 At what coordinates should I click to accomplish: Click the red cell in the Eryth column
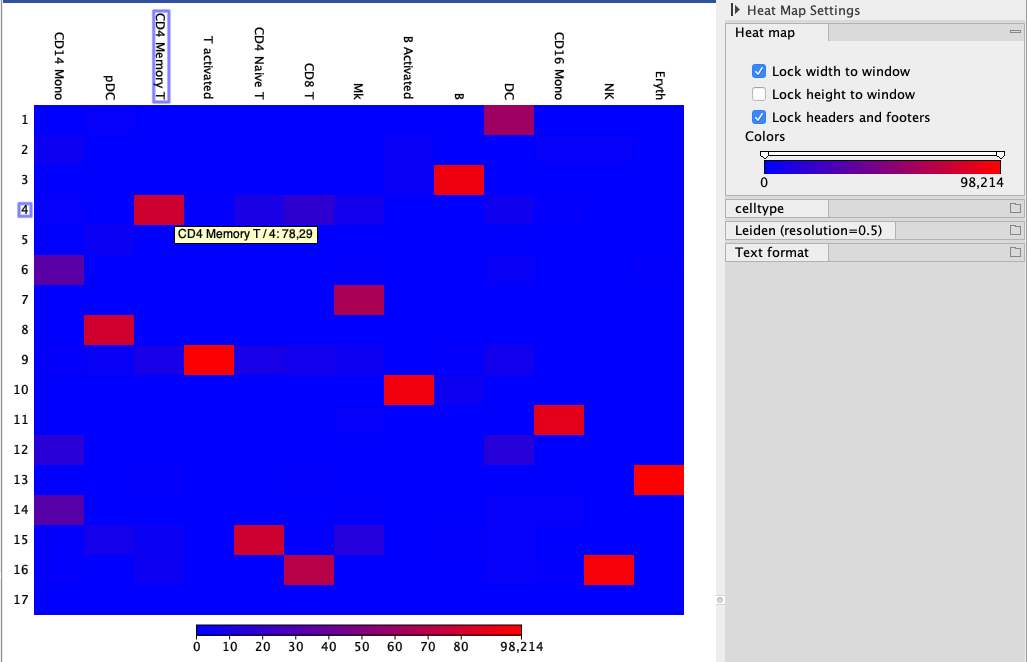tap(658, 480)
